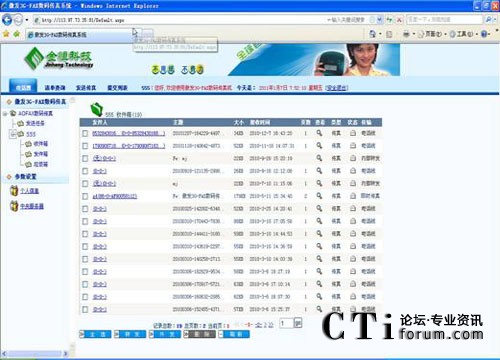
Task: Click the page number input box
Action: pos(286,323)
